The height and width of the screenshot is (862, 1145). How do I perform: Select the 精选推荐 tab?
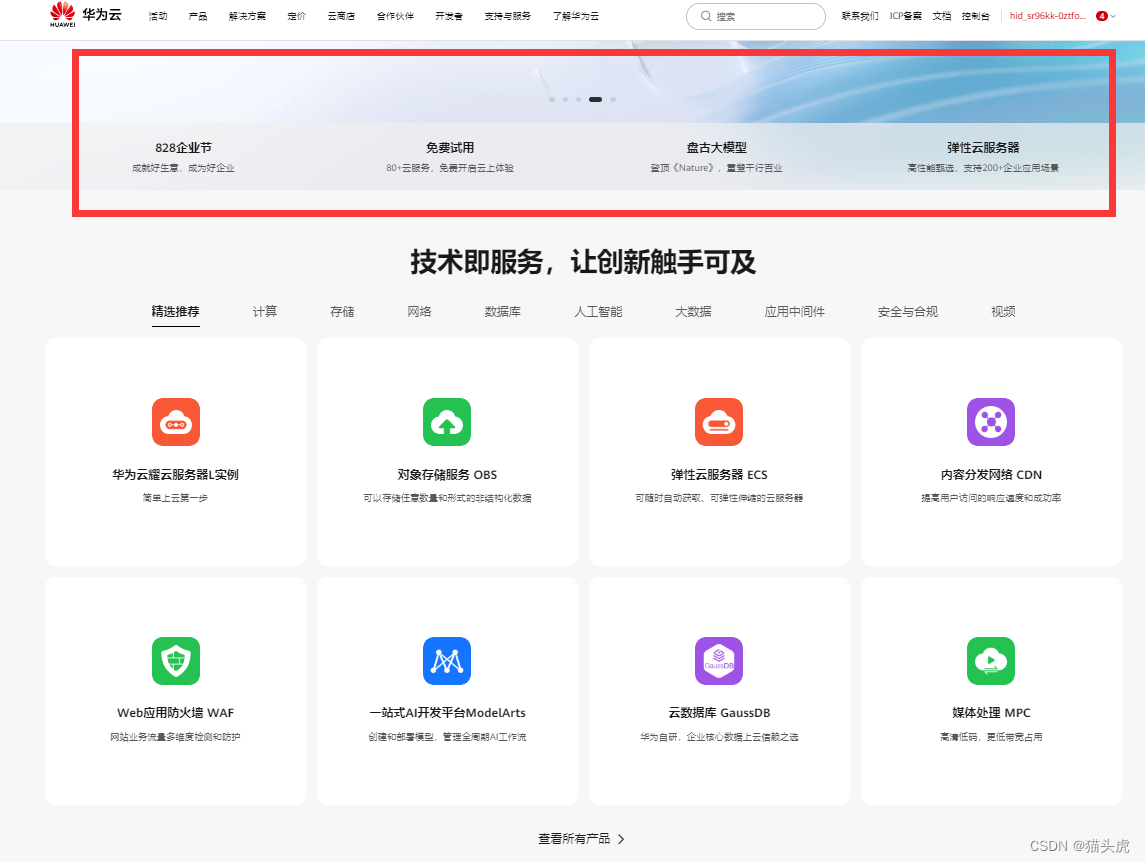(175, 312)
